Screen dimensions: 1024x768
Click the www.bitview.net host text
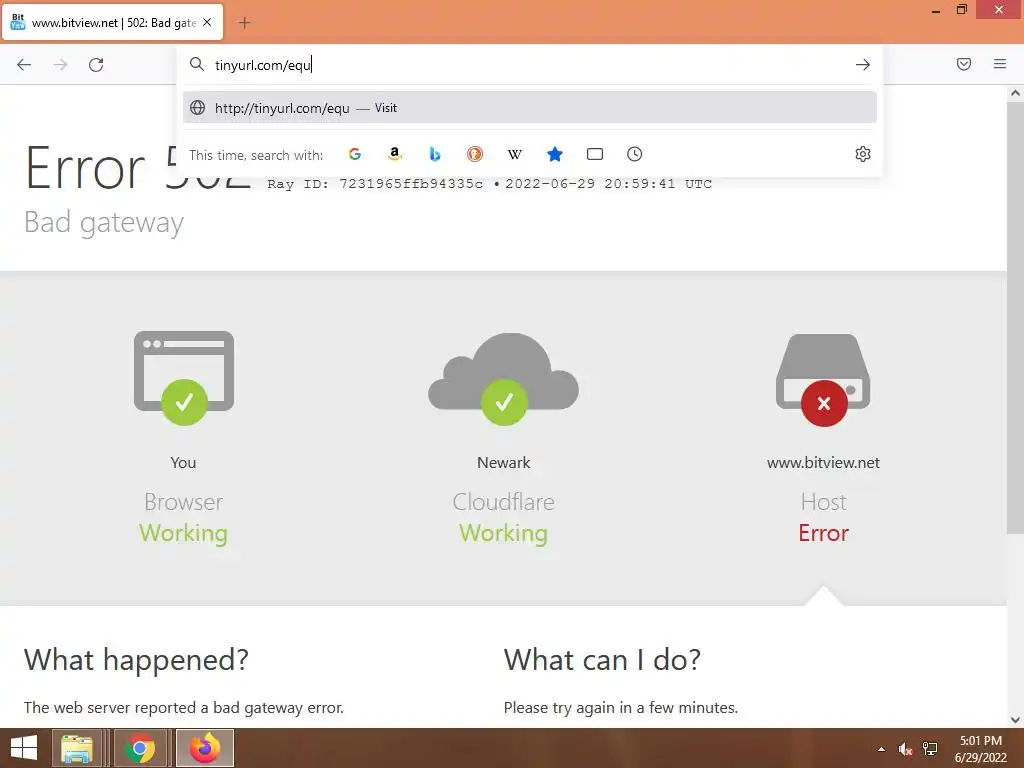coord(823,462)
